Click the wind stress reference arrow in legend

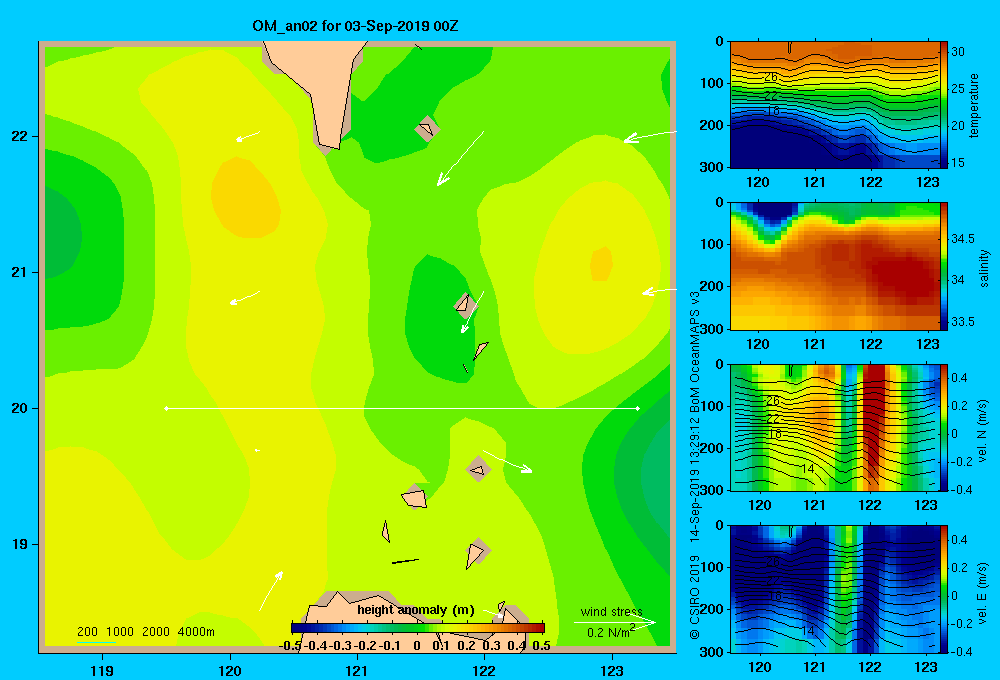[x=615, y=622]
